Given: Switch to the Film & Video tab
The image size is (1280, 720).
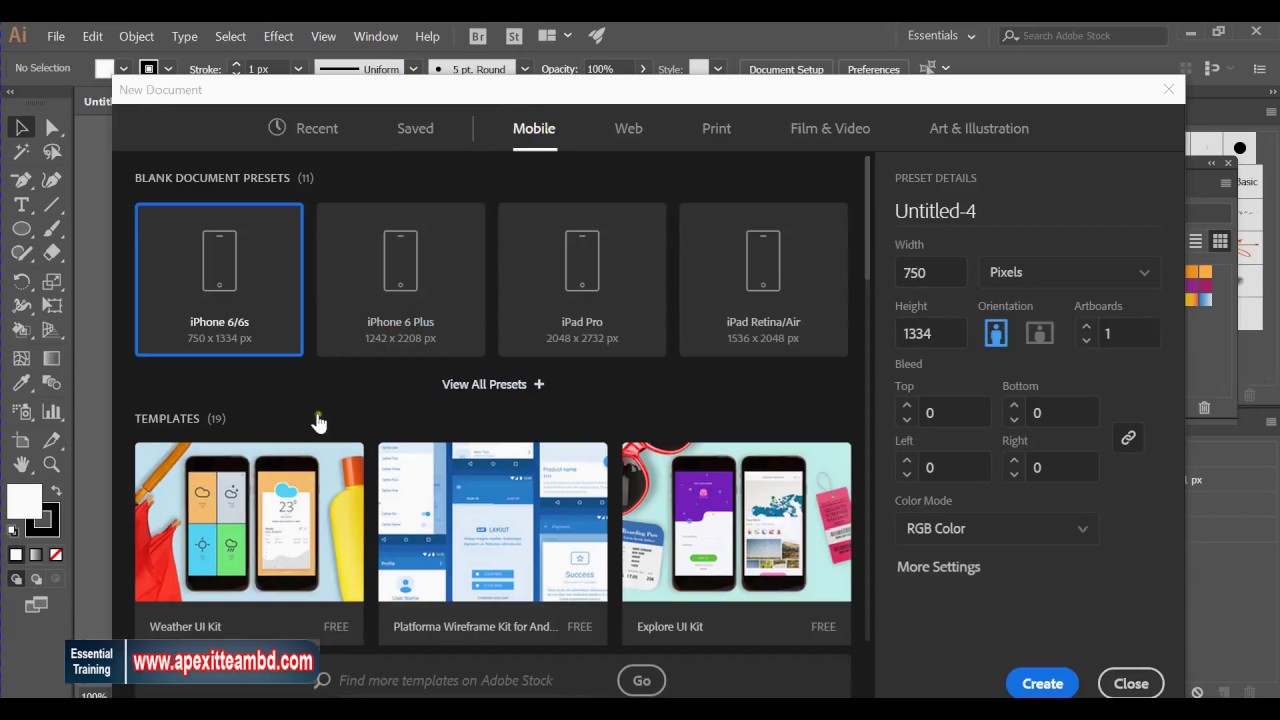Looking at the screenshot, I should (x=830, y=128).
